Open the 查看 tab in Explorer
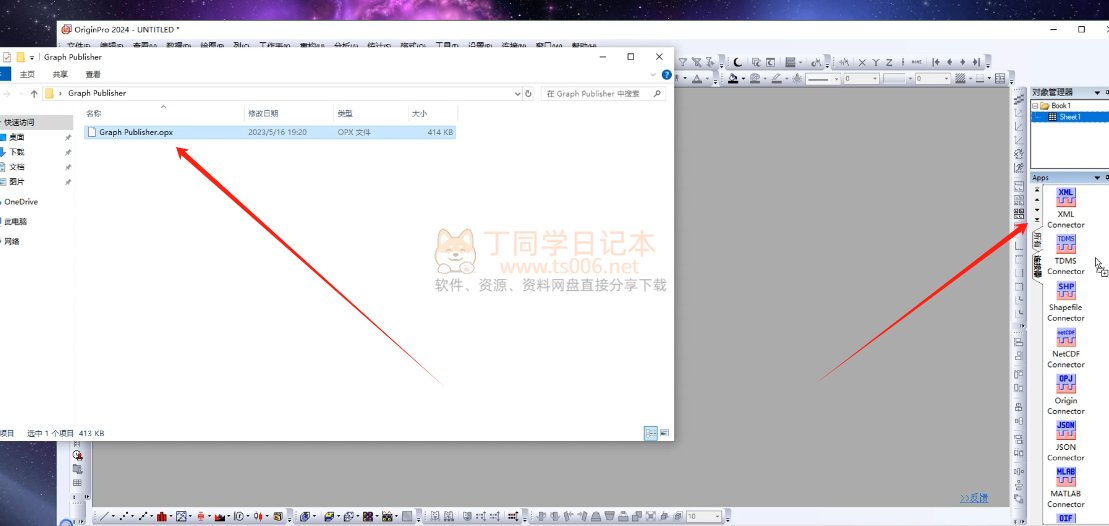 pos(93,74)
